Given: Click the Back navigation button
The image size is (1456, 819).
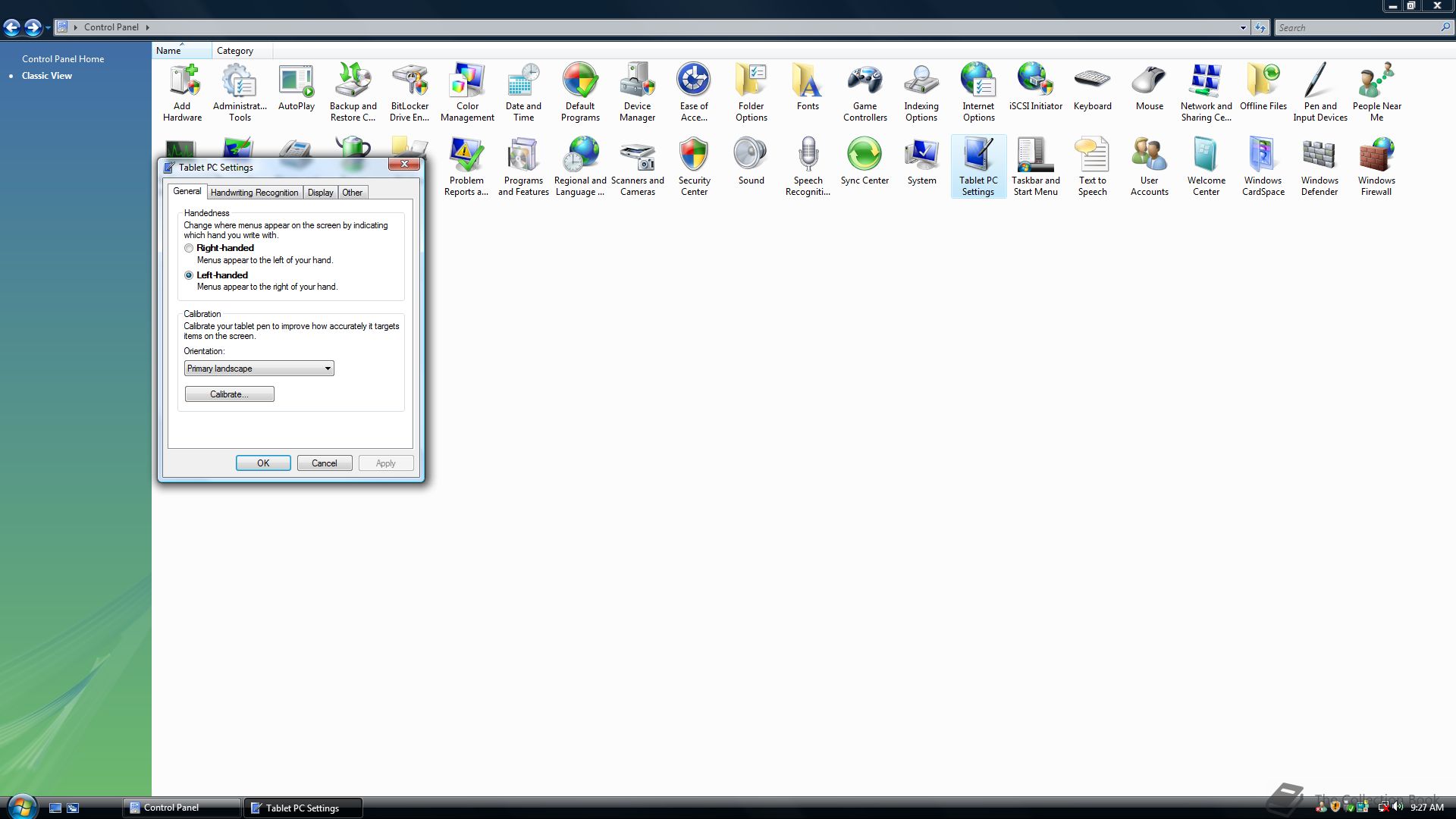Looking at the screenshot, I should [11, 28].
